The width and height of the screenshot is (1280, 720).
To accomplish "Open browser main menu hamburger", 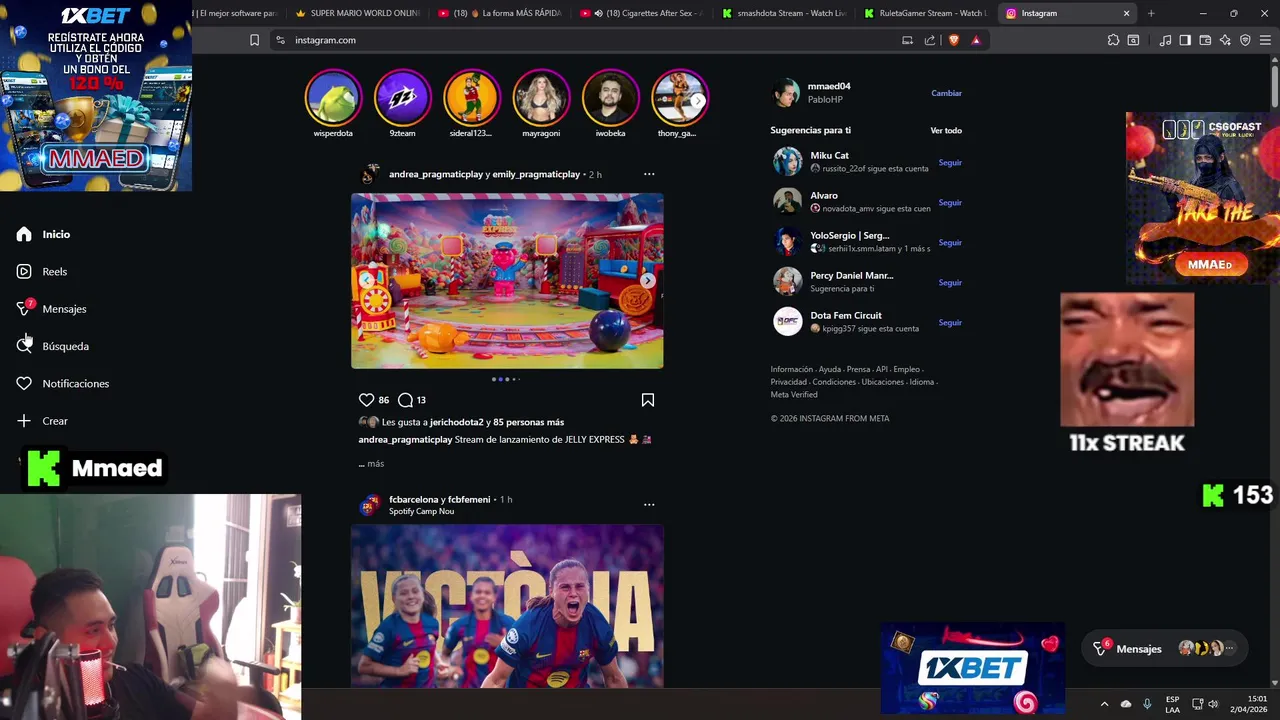I will (1265, 40).
